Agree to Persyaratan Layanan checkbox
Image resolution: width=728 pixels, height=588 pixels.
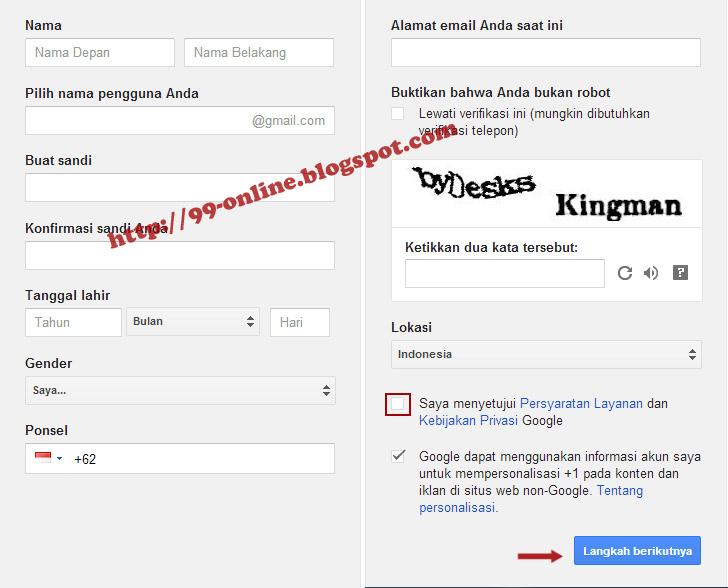(x=398, y=404)
